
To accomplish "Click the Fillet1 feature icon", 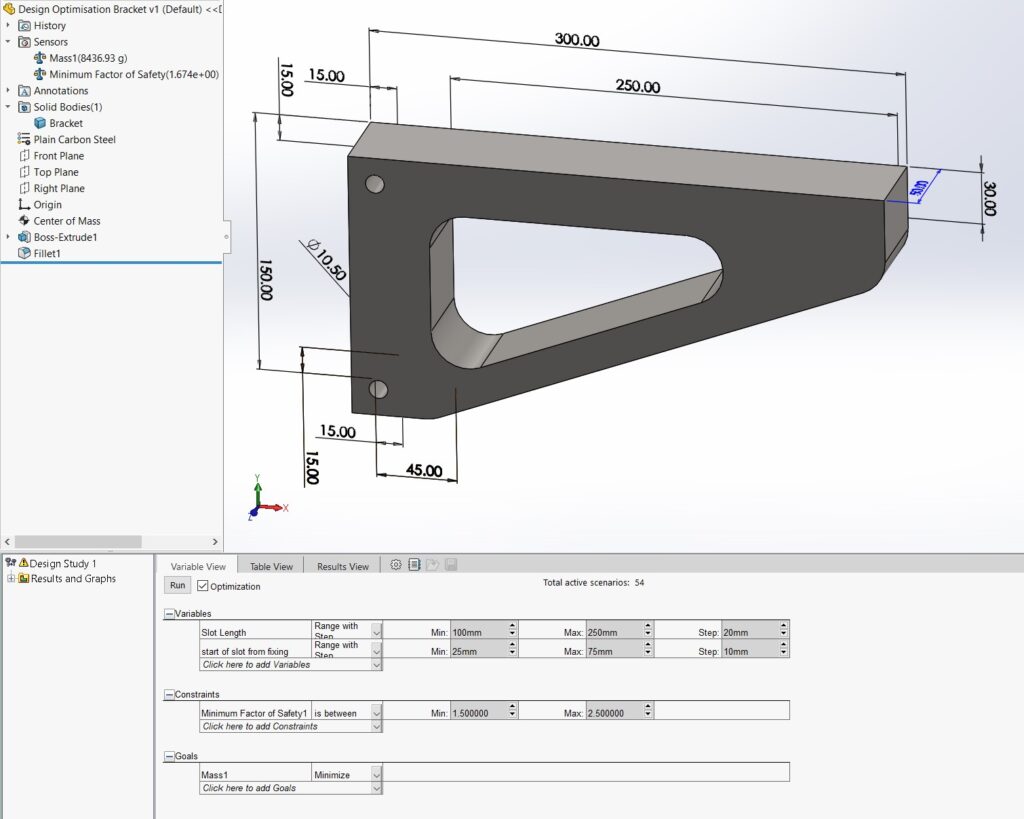I will [x=25, y=254].
